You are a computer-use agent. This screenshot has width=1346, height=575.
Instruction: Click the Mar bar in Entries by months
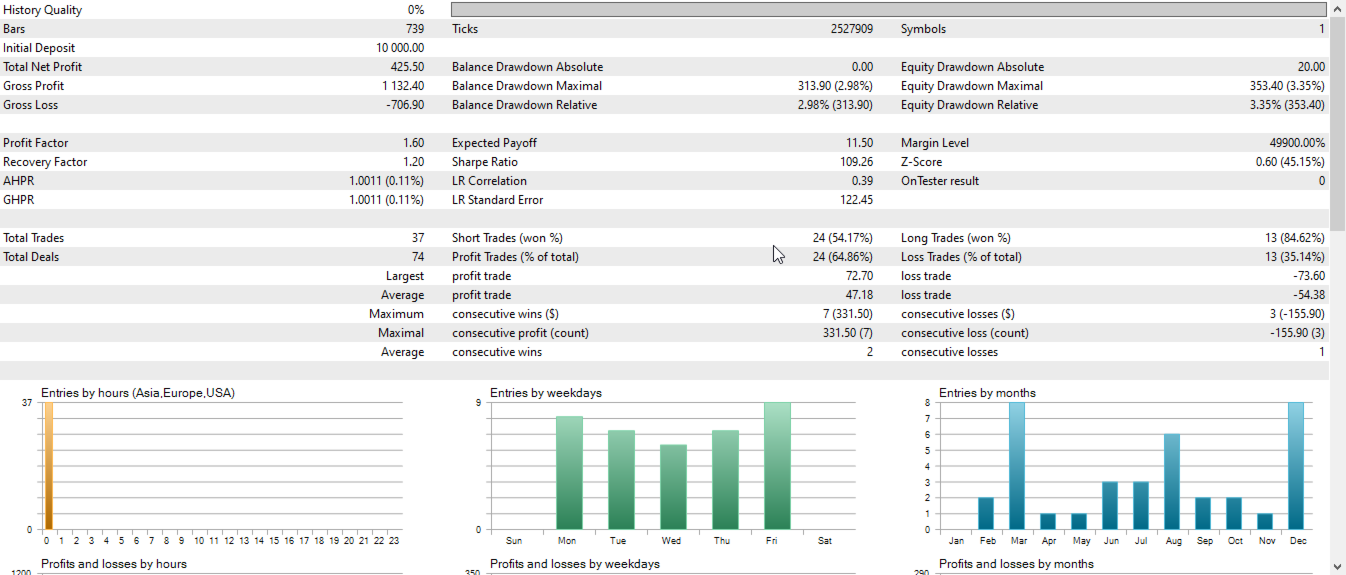[x=1017, y=466]
